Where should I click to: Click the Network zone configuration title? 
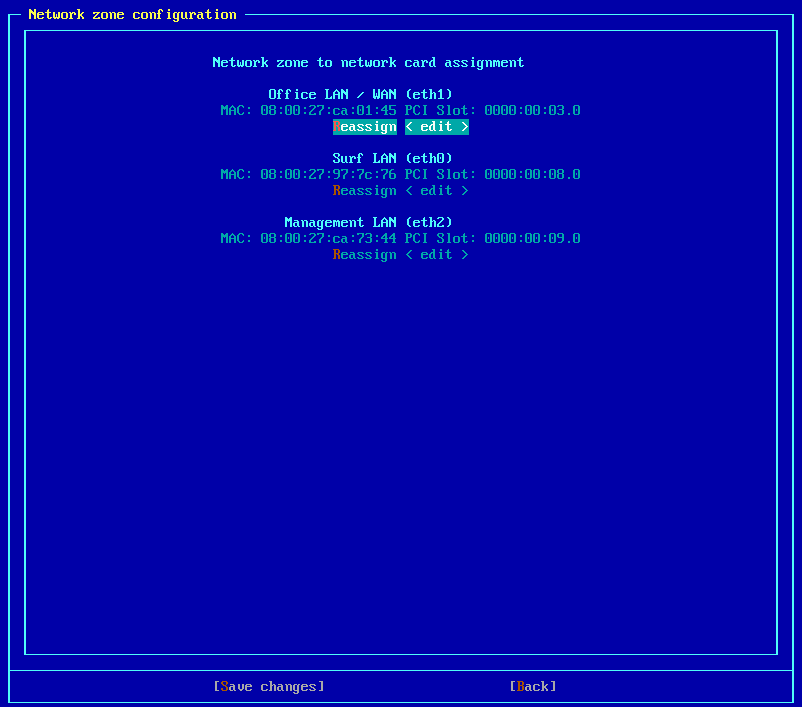point(132,15)
